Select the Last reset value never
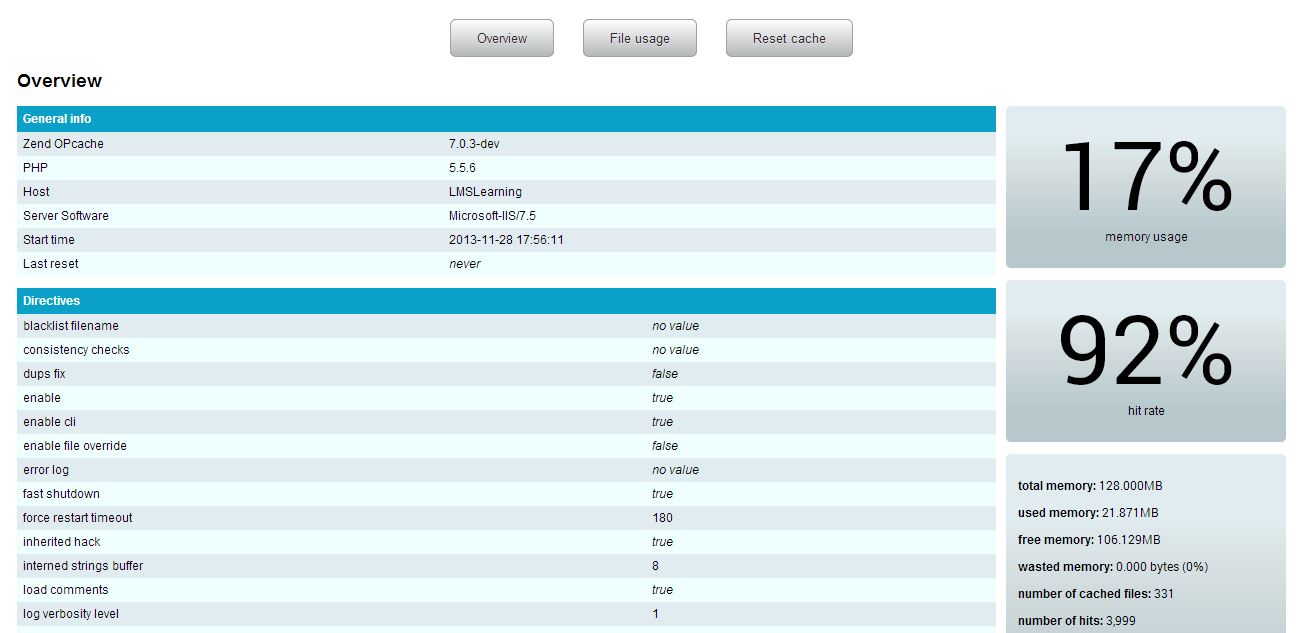The height and width of the screenshot is (633, 1303). click(x=465, y=264)
